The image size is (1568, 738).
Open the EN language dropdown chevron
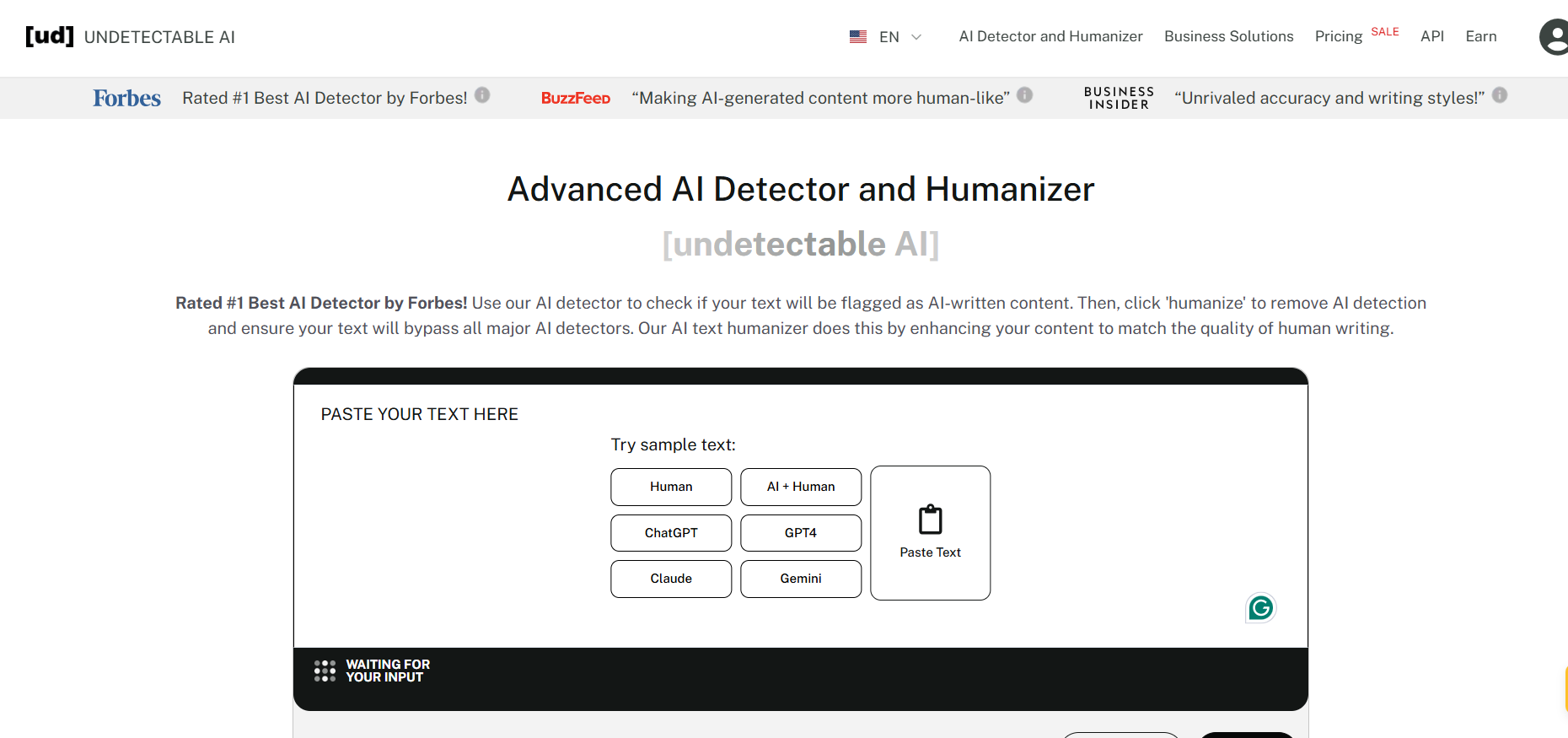coord(916,37)
